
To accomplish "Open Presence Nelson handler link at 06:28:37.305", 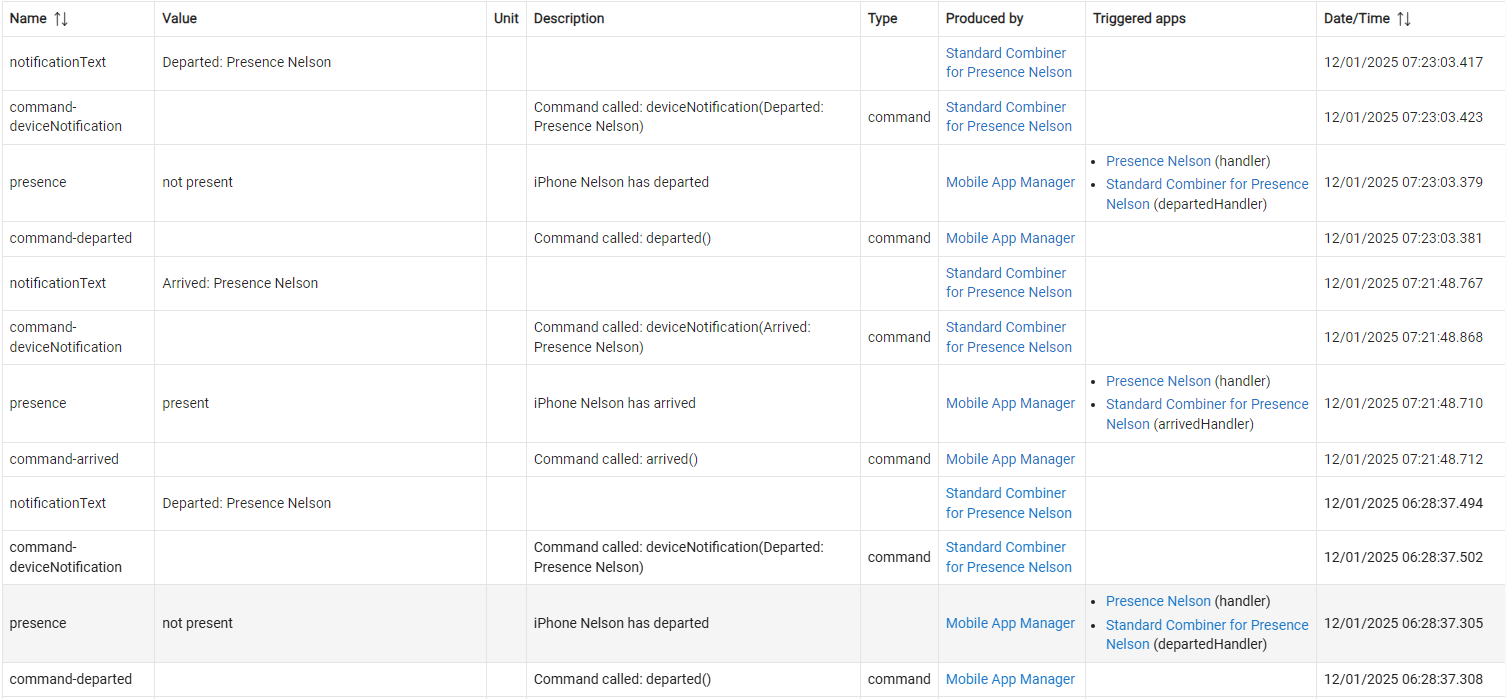I will 1158,601.
